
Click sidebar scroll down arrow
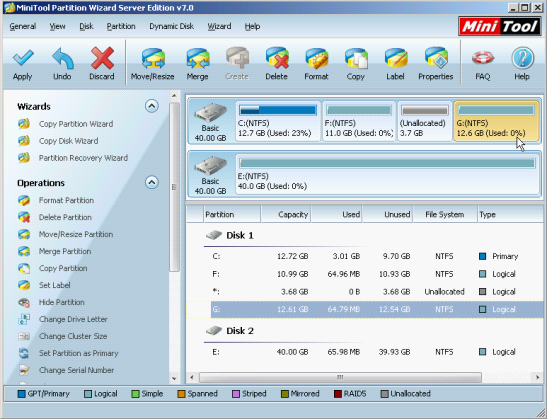pos(174,378)
